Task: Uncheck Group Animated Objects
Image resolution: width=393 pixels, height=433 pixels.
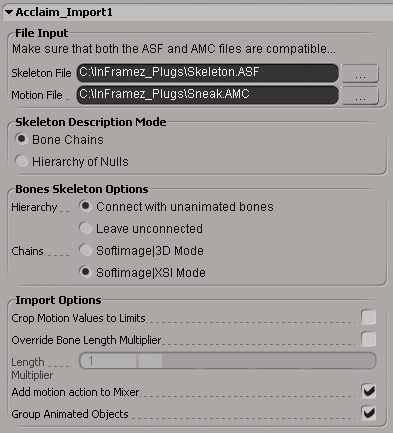Action: [x=368, y=413]
